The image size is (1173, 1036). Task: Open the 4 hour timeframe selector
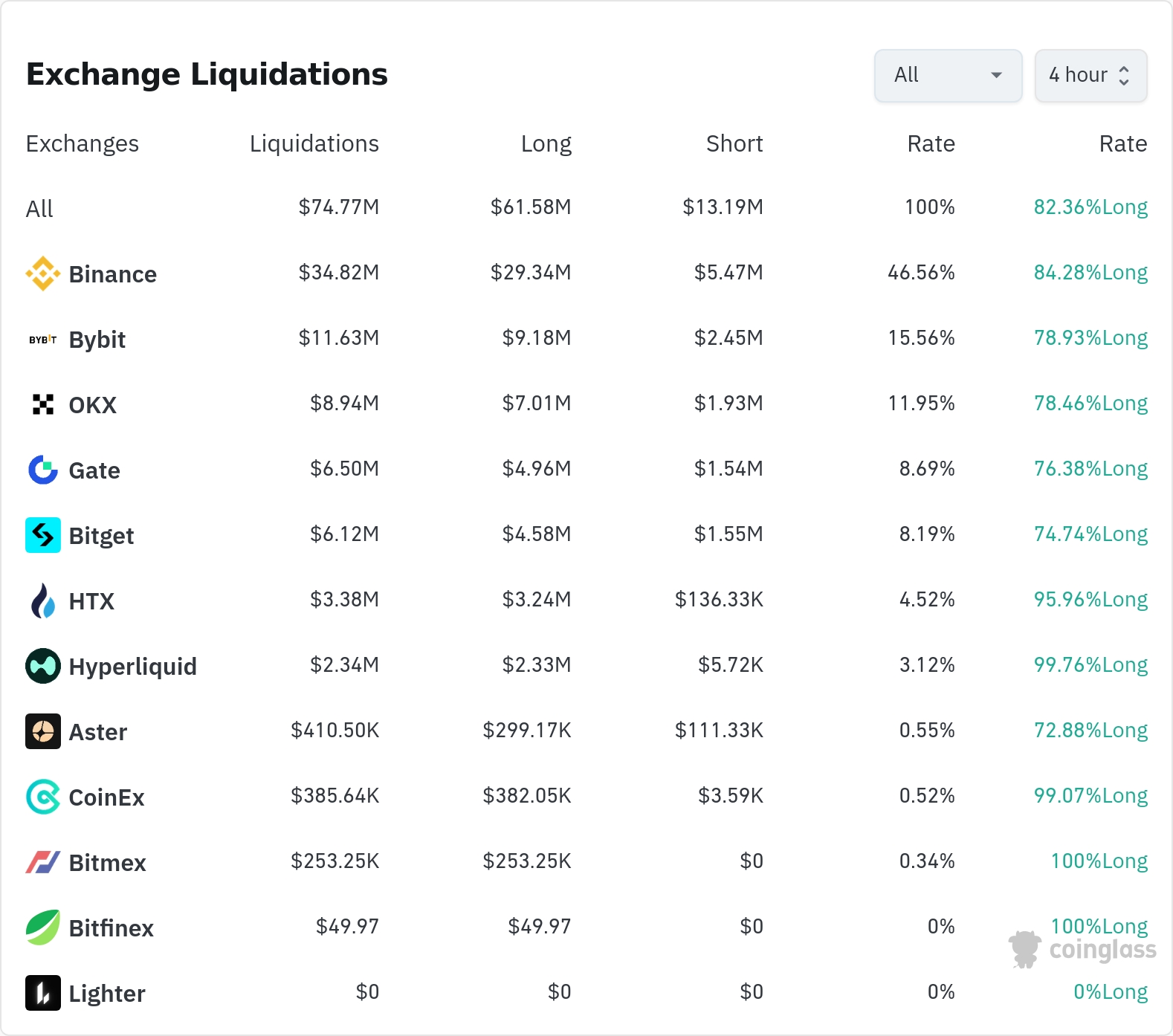pos(1078,75)
